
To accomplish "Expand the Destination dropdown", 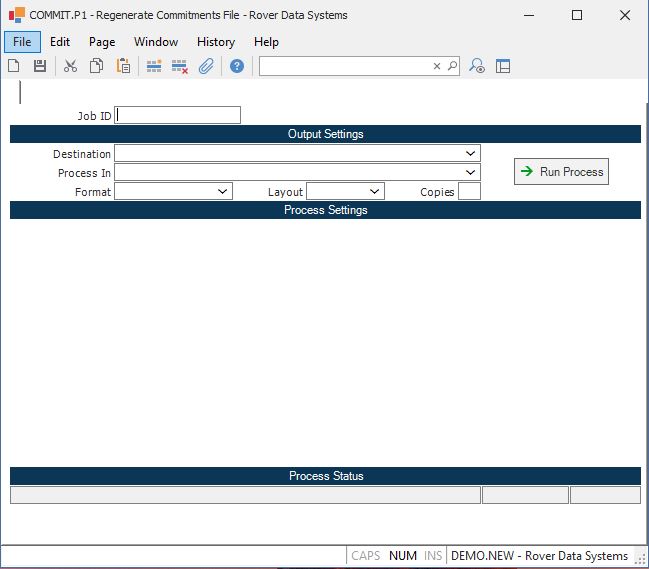I will [x=470, y=154].
